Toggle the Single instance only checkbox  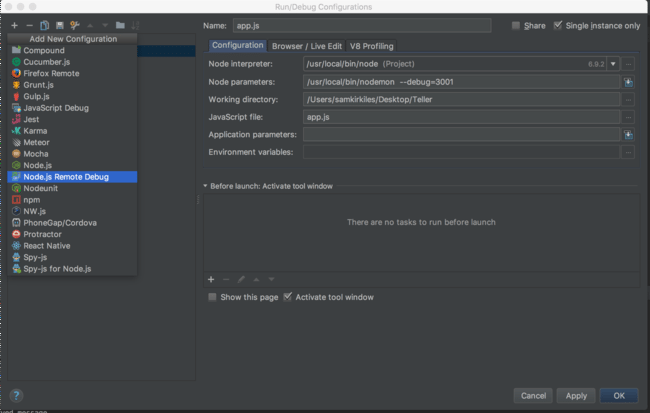(558, 26)
